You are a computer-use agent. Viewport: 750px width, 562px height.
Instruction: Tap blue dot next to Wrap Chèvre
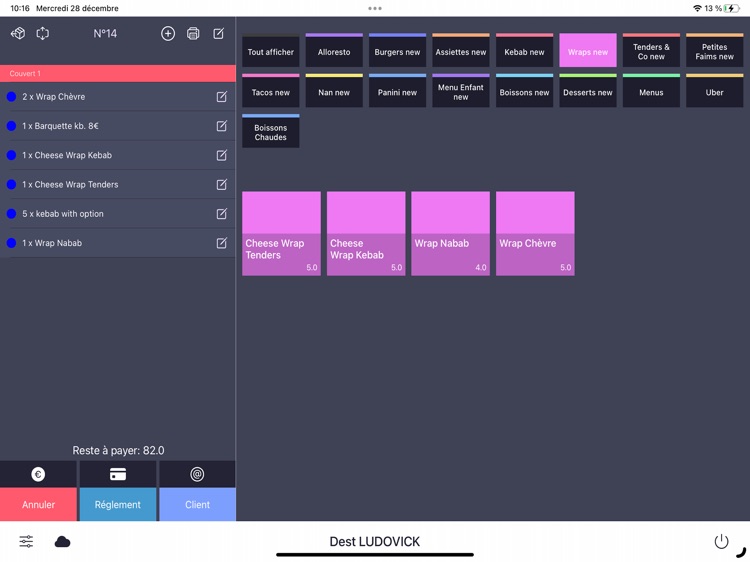11,97
